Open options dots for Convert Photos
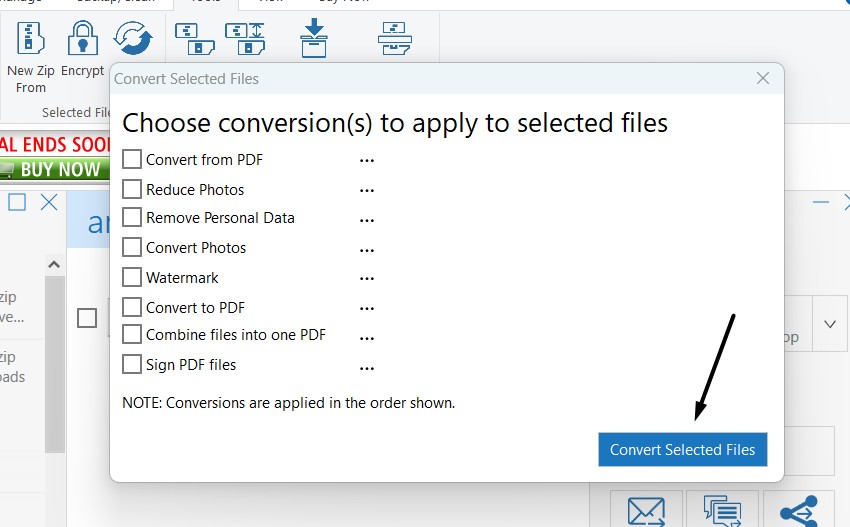The image size is (850, 527). click(367, 249)
